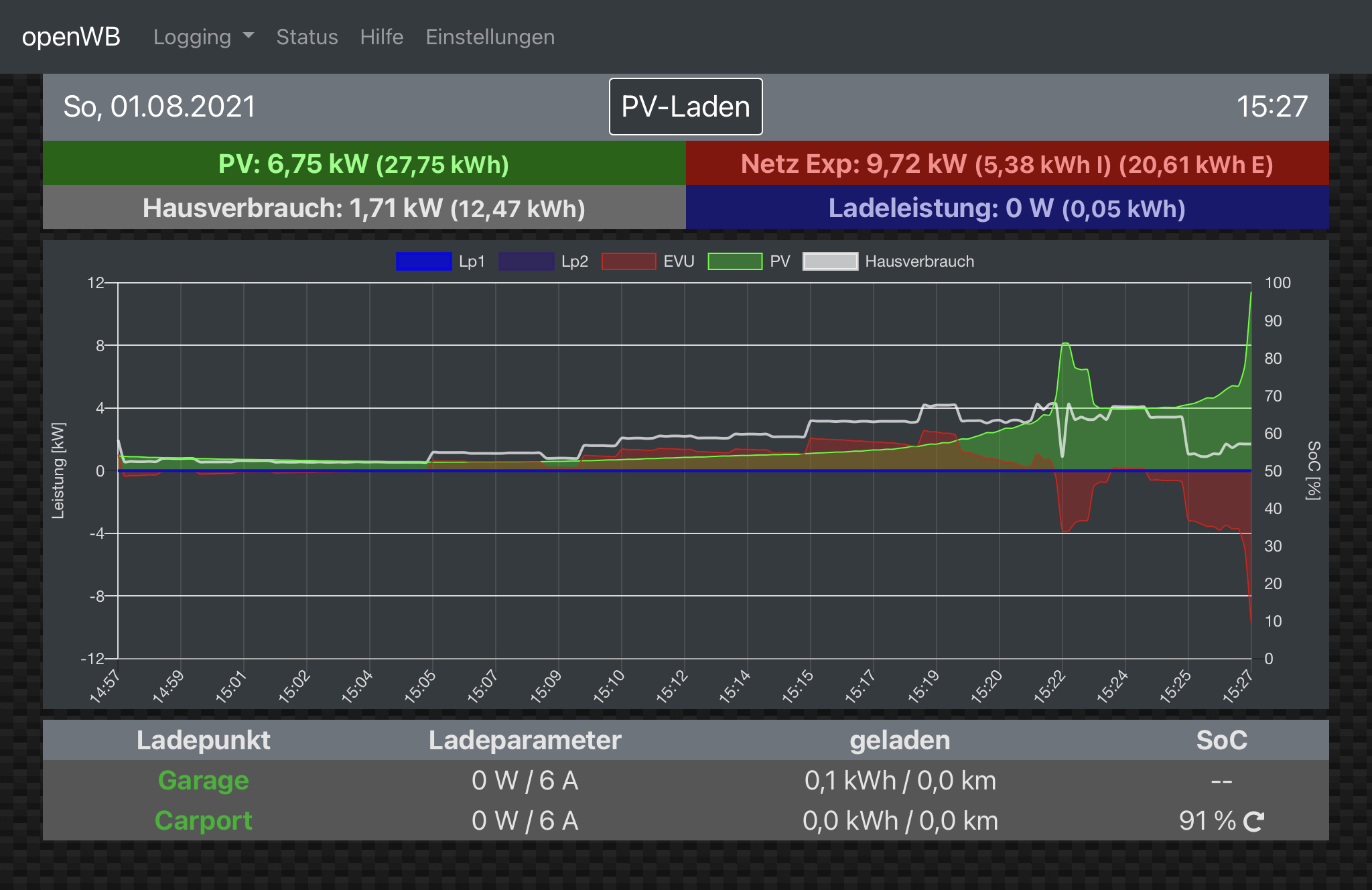Click the Ladeleistung status bar
Screen dimensions: 1372x890
tap(1007, 208)
